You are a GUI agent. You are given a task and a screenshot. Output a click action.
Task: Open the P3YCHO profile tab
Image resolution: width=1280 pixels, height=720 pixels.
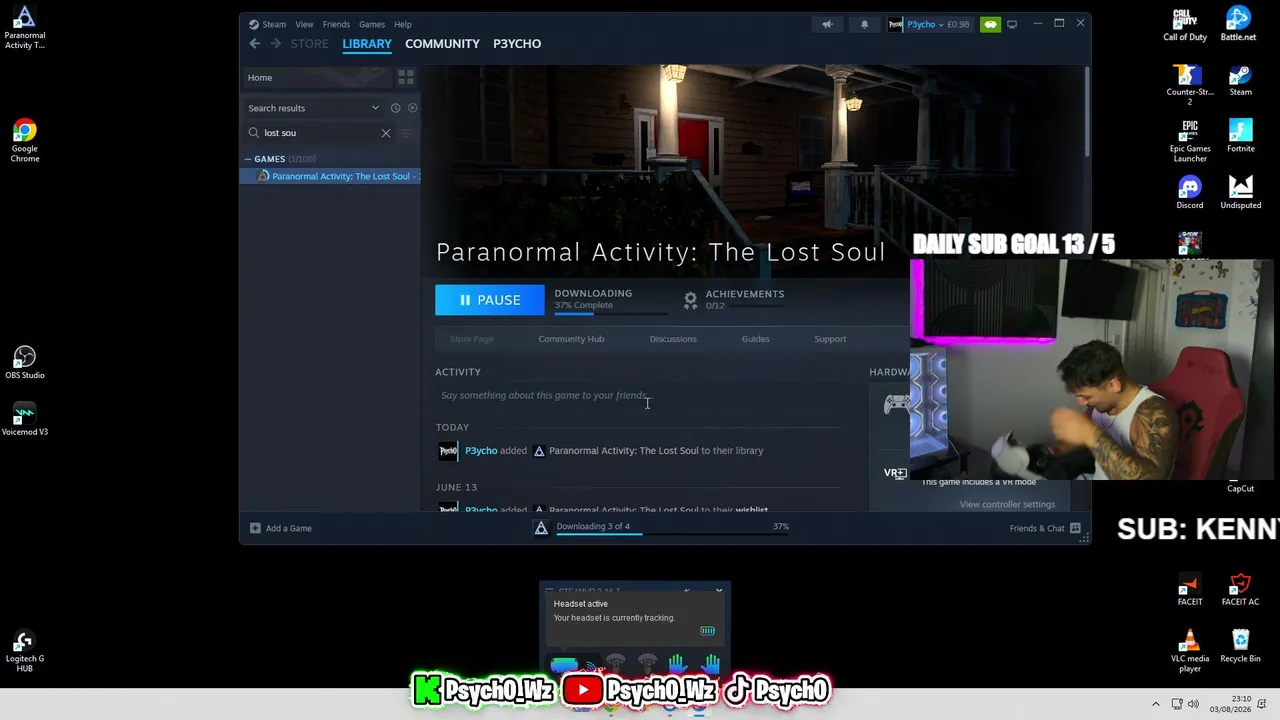pos(517,44)
